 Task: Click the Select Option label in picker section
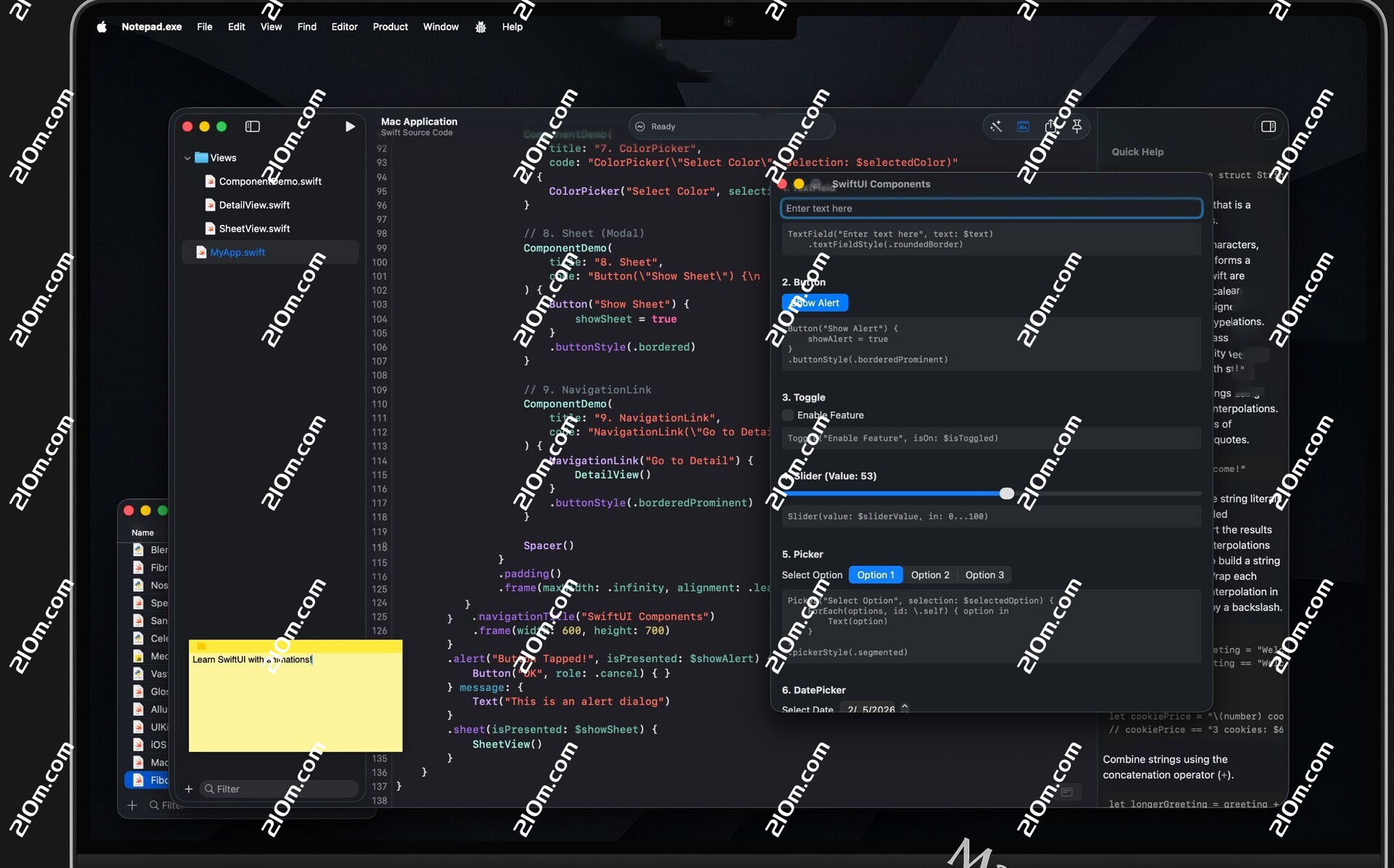tap(812, 575)
